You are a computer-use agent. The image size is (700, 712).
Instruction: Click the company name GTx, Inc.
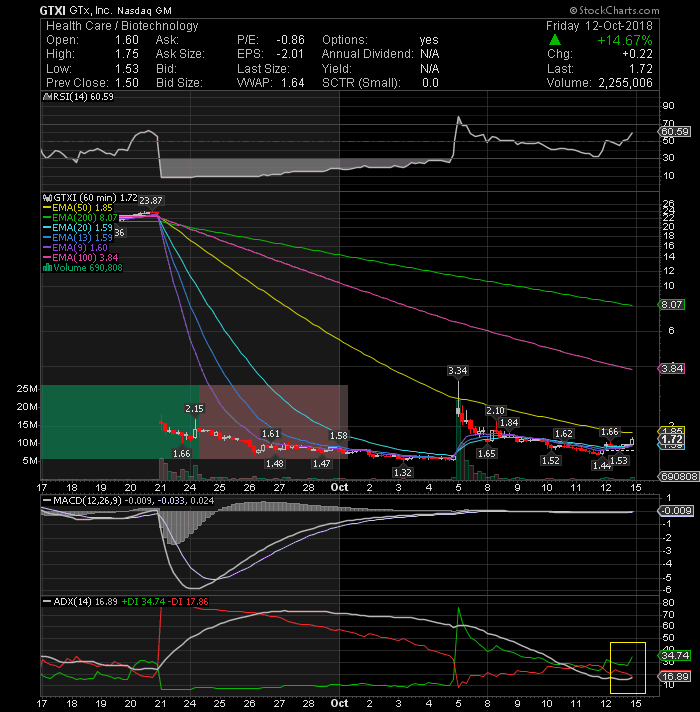click(x=91, y=10)
